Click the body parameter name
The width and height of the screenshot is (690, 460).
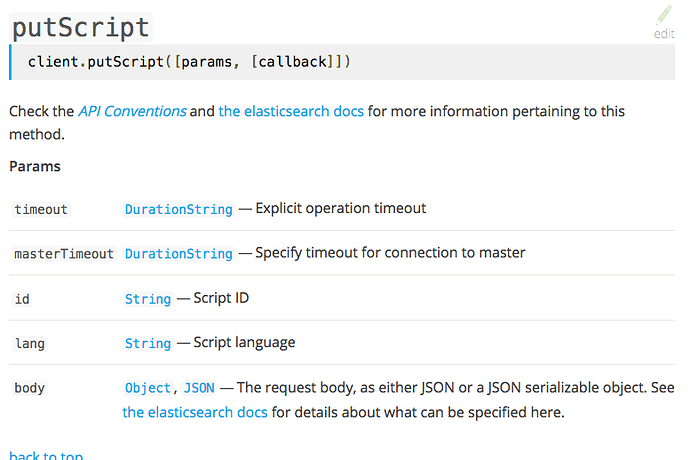(x=30, y=388)
